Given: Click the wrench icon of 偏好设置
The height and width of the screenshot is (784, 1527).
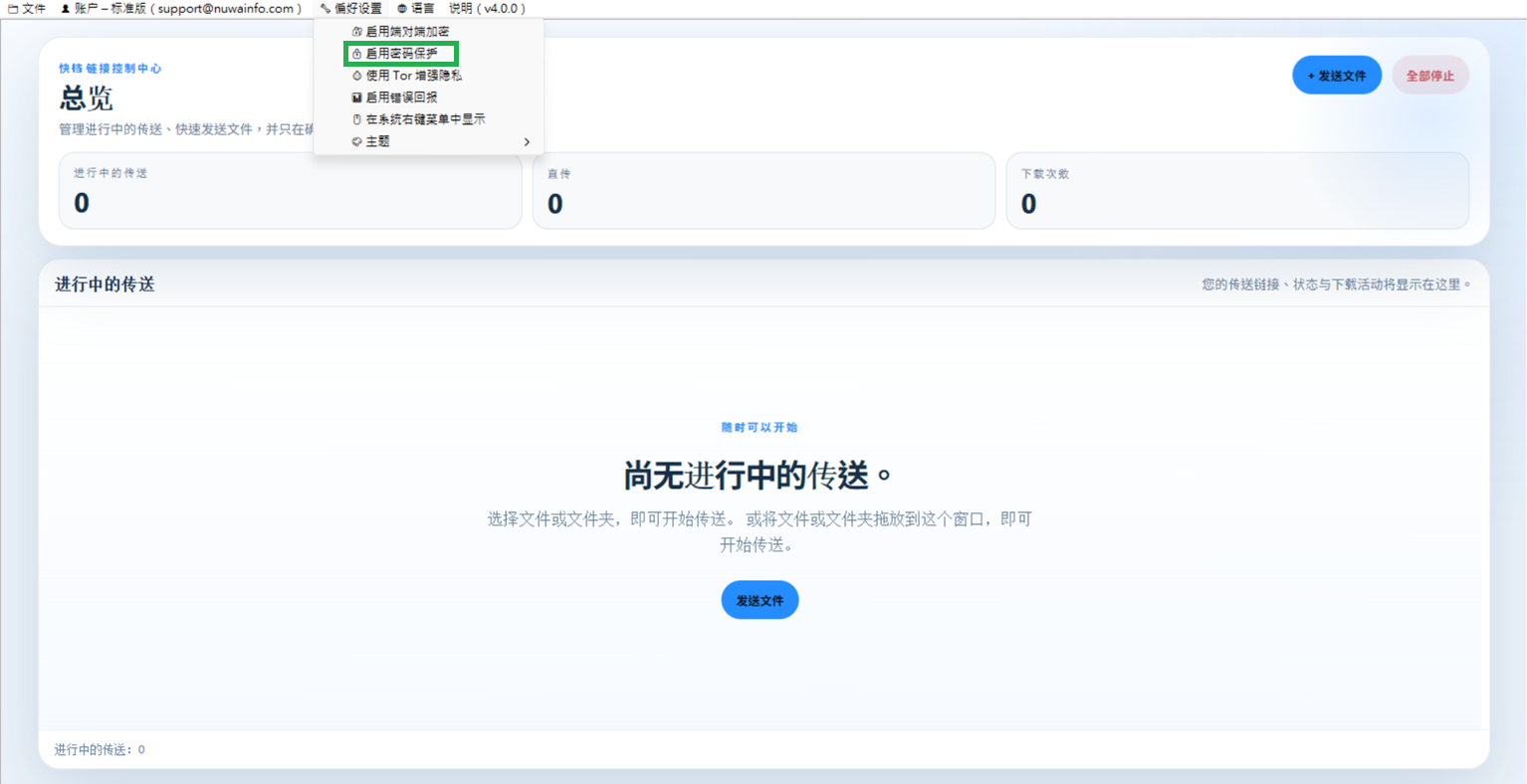Looking at the screenshot, I should pyautogui.click(x=326, y=8).
